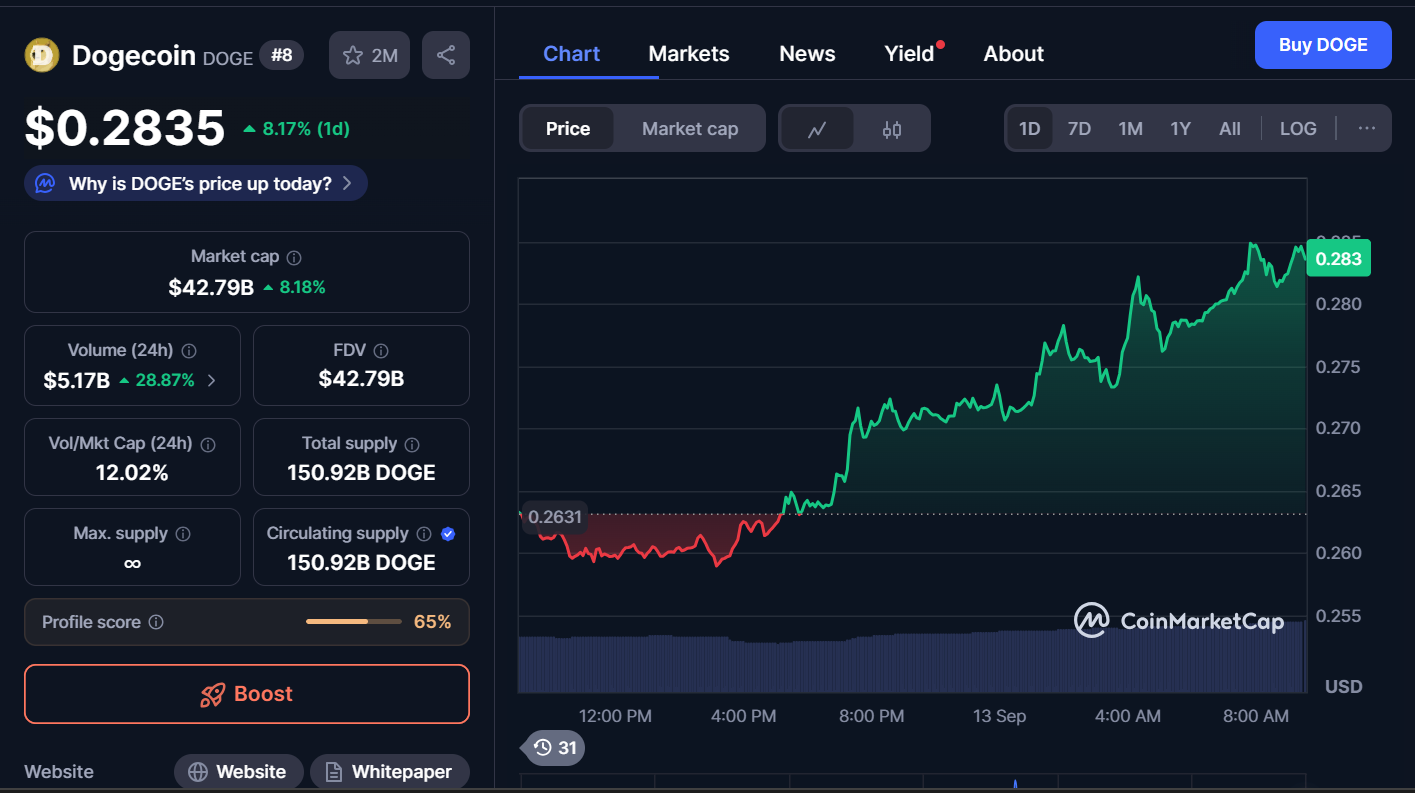
Task: Click the 13 Sep axis label
Action: 998,716
